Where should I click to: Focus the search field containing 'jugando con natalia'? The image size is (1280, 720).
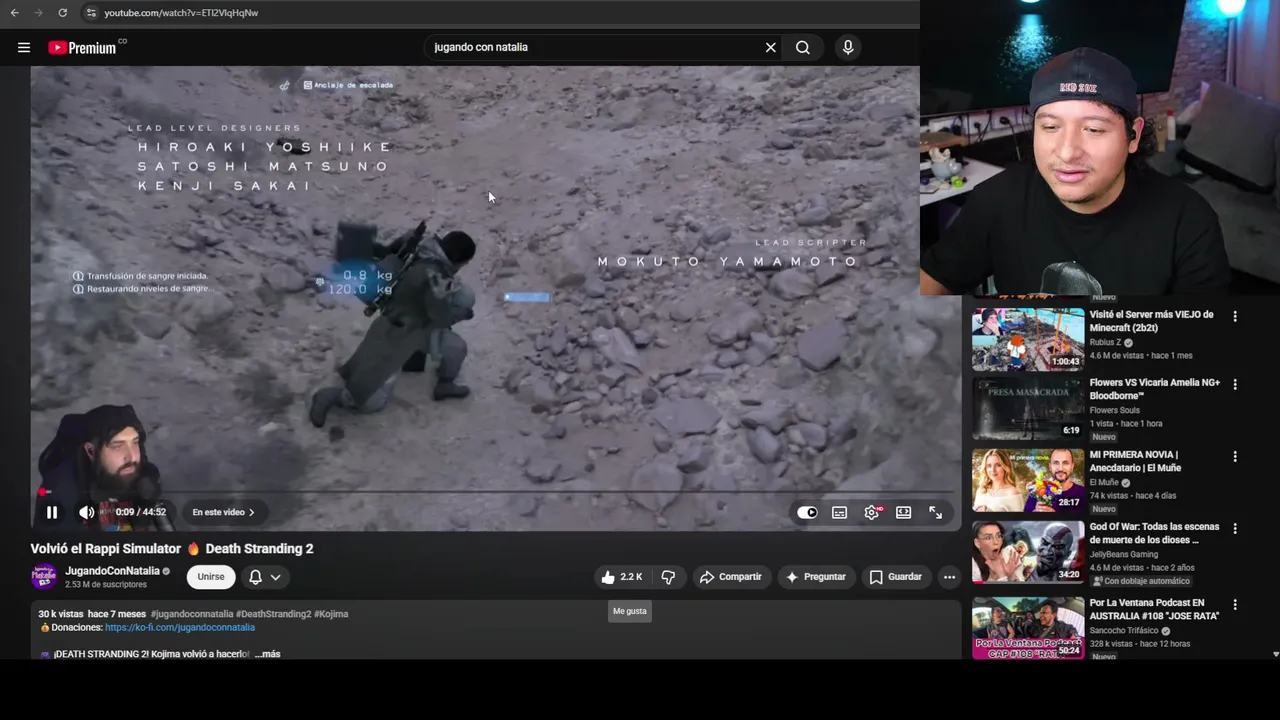click(595, 47)
